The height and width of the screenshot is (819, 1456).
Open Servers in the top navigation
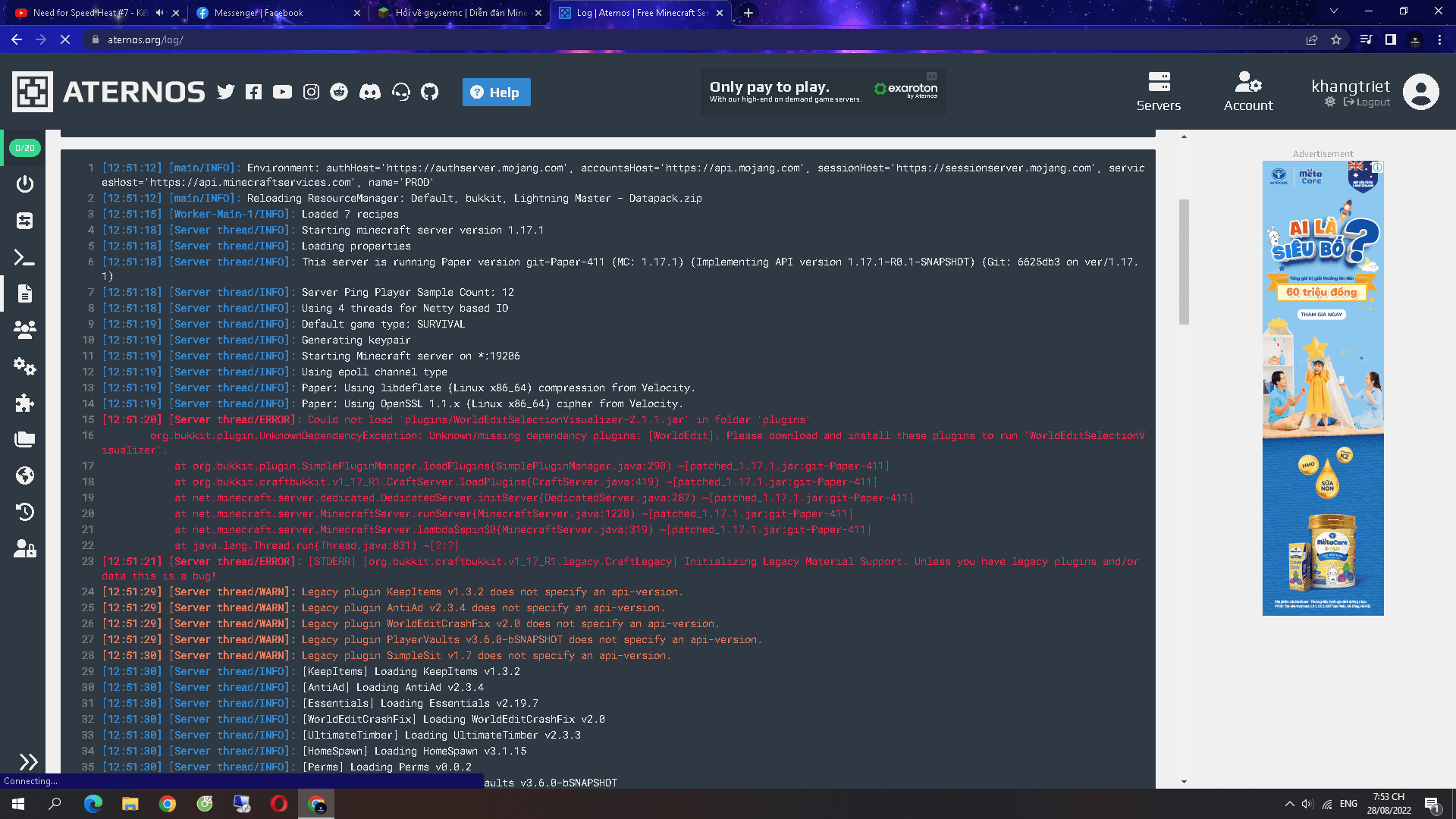point(1158,91)
